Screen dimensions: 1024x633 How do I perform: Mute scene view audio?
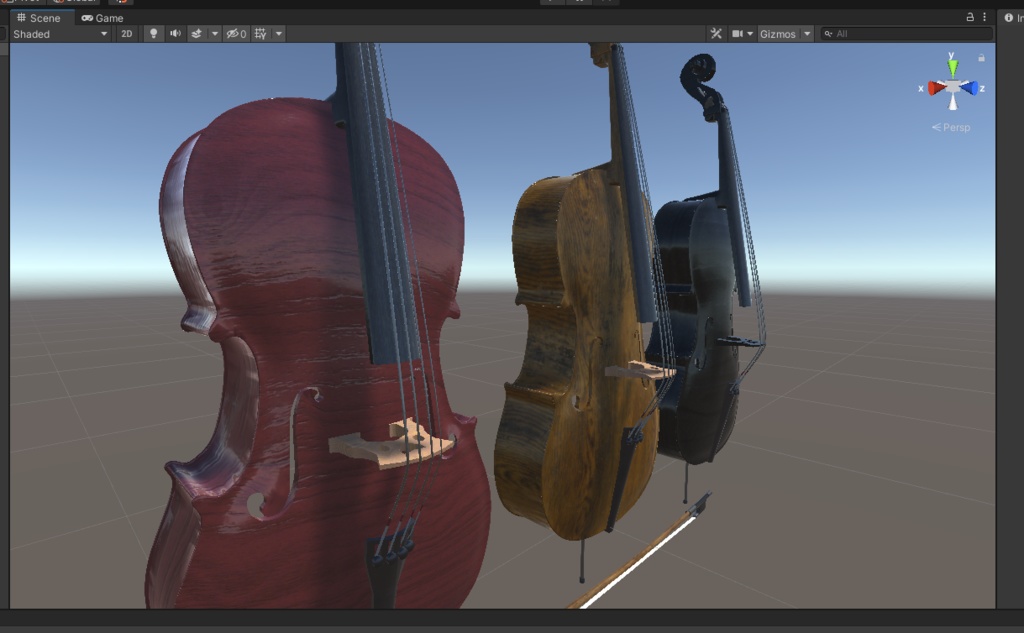pyautogui.click(x=176, y=33)
